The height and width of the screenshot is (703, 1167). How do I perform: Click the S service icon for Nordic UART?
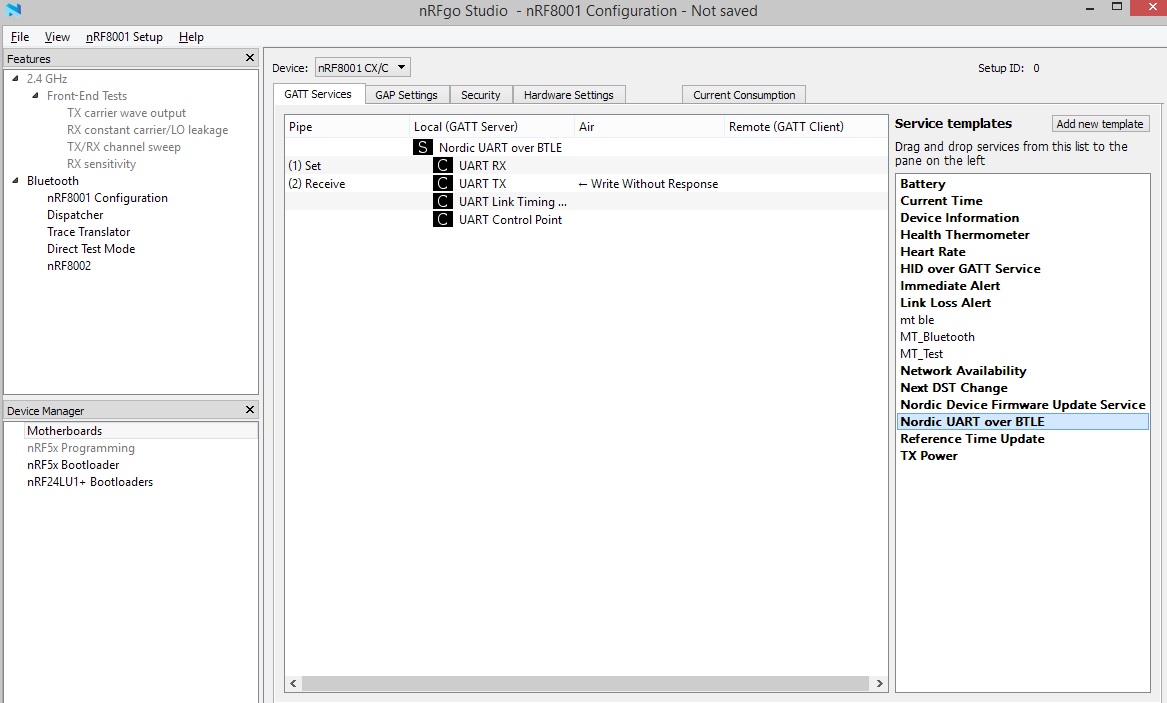tap(423, 147)
